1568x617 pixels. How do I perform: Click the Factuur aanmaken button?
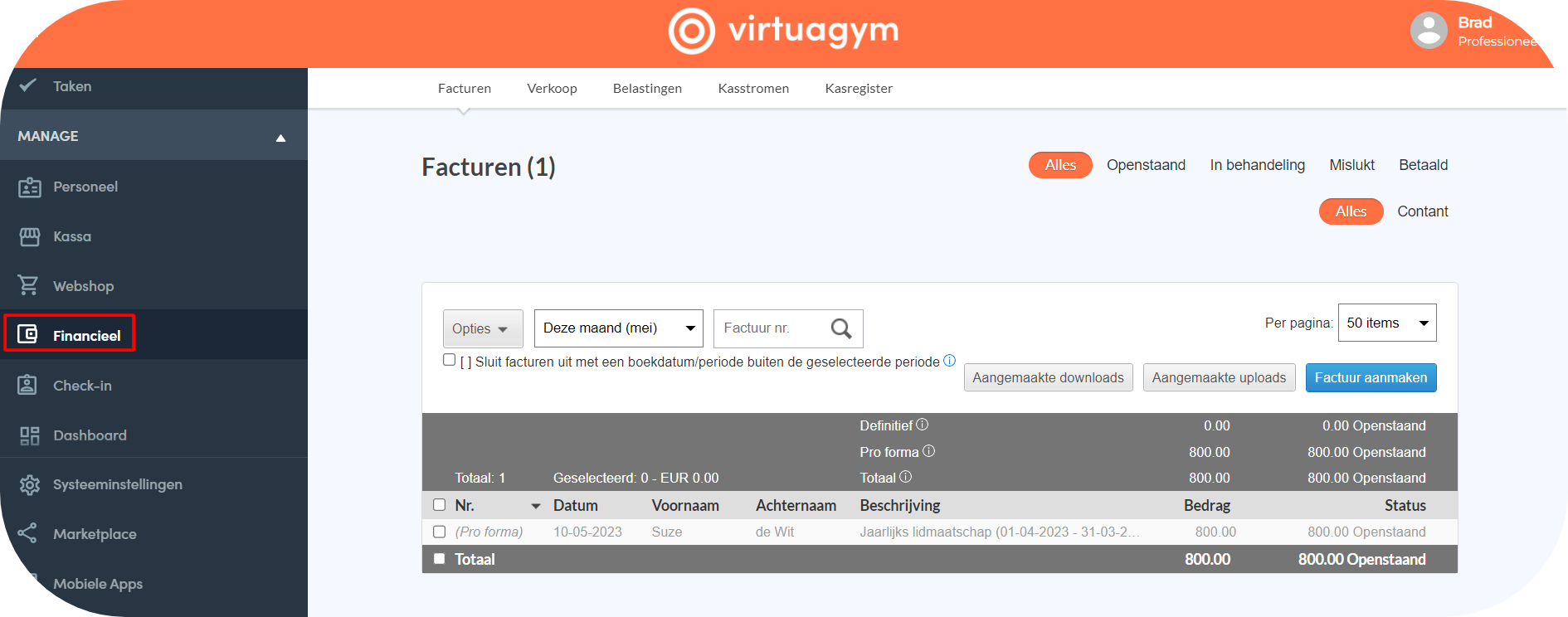1371,377
